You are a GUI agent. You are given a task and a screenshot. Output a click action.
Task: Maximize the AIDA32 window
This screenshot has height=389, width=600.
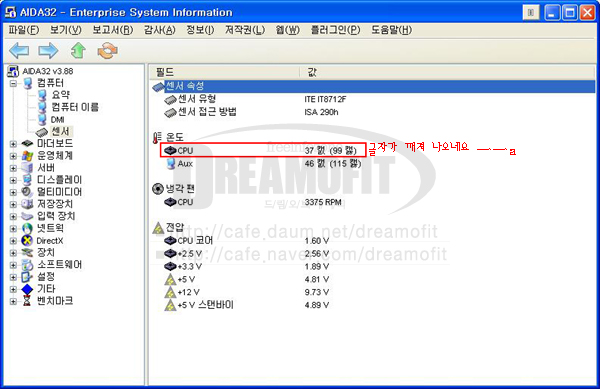tap(570, 13)
